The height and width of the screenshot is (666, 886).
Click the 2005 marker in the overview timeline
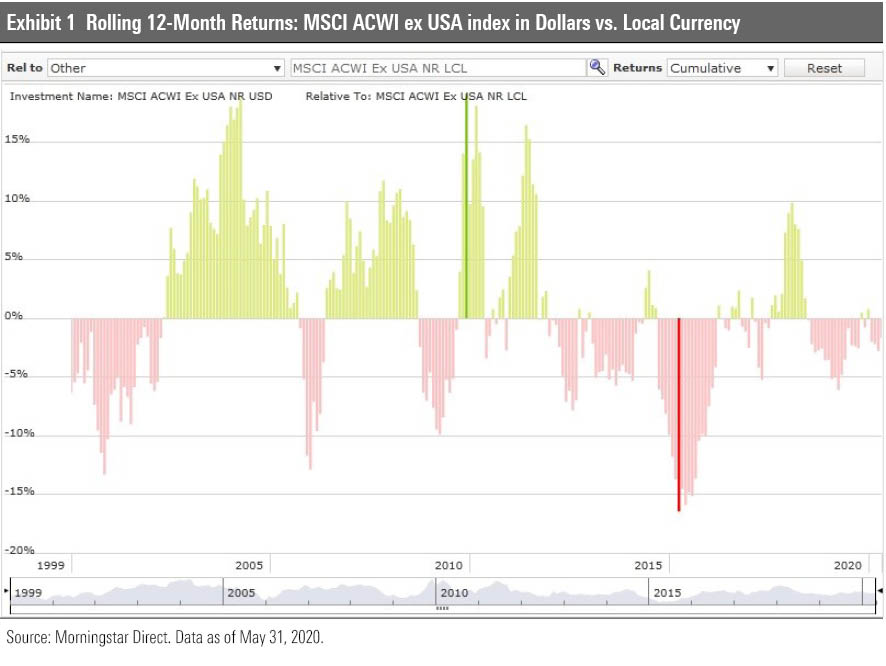(241, 593)
